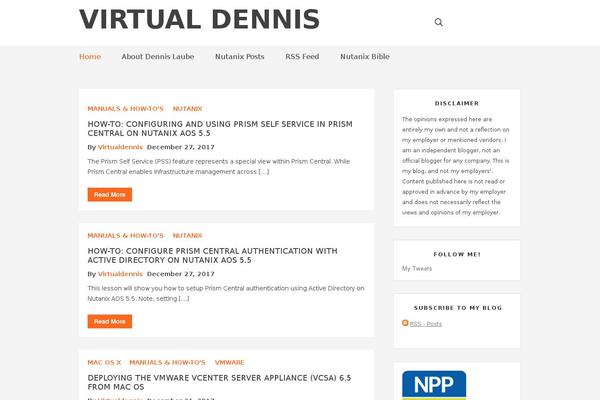Image resolution: width=600 pixels, height=400 pixels.
Task: Click the RSS - Posts link
Action: (x=426, y=324)
